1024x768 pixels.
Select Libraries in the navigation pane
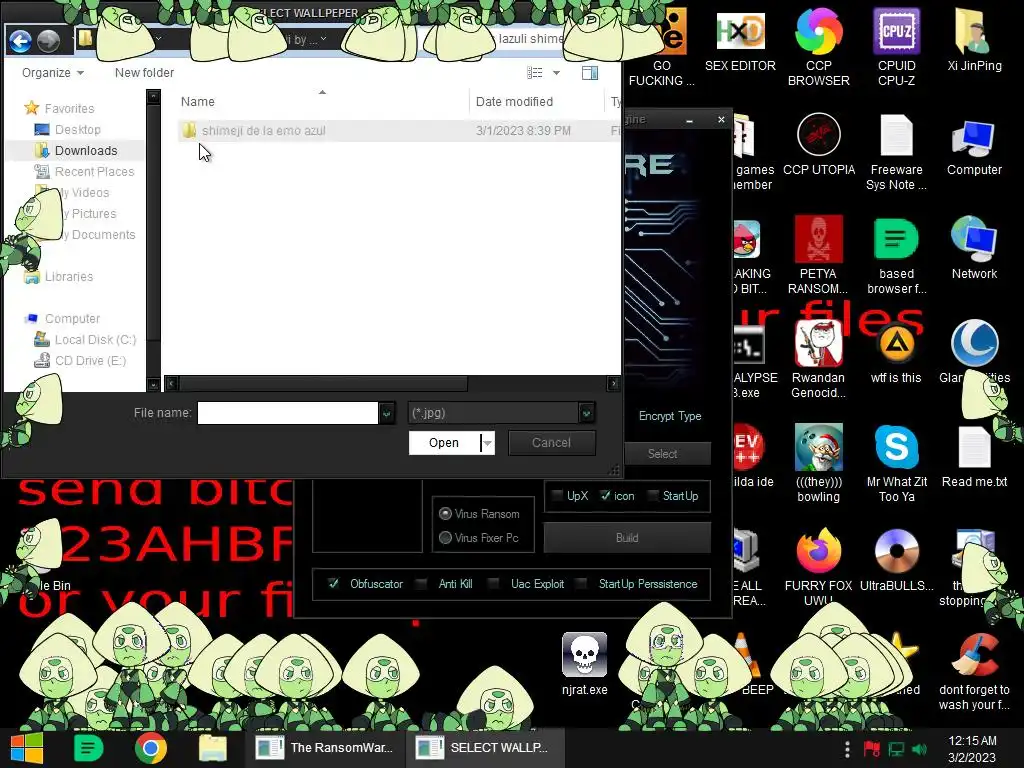pos(69,276)
